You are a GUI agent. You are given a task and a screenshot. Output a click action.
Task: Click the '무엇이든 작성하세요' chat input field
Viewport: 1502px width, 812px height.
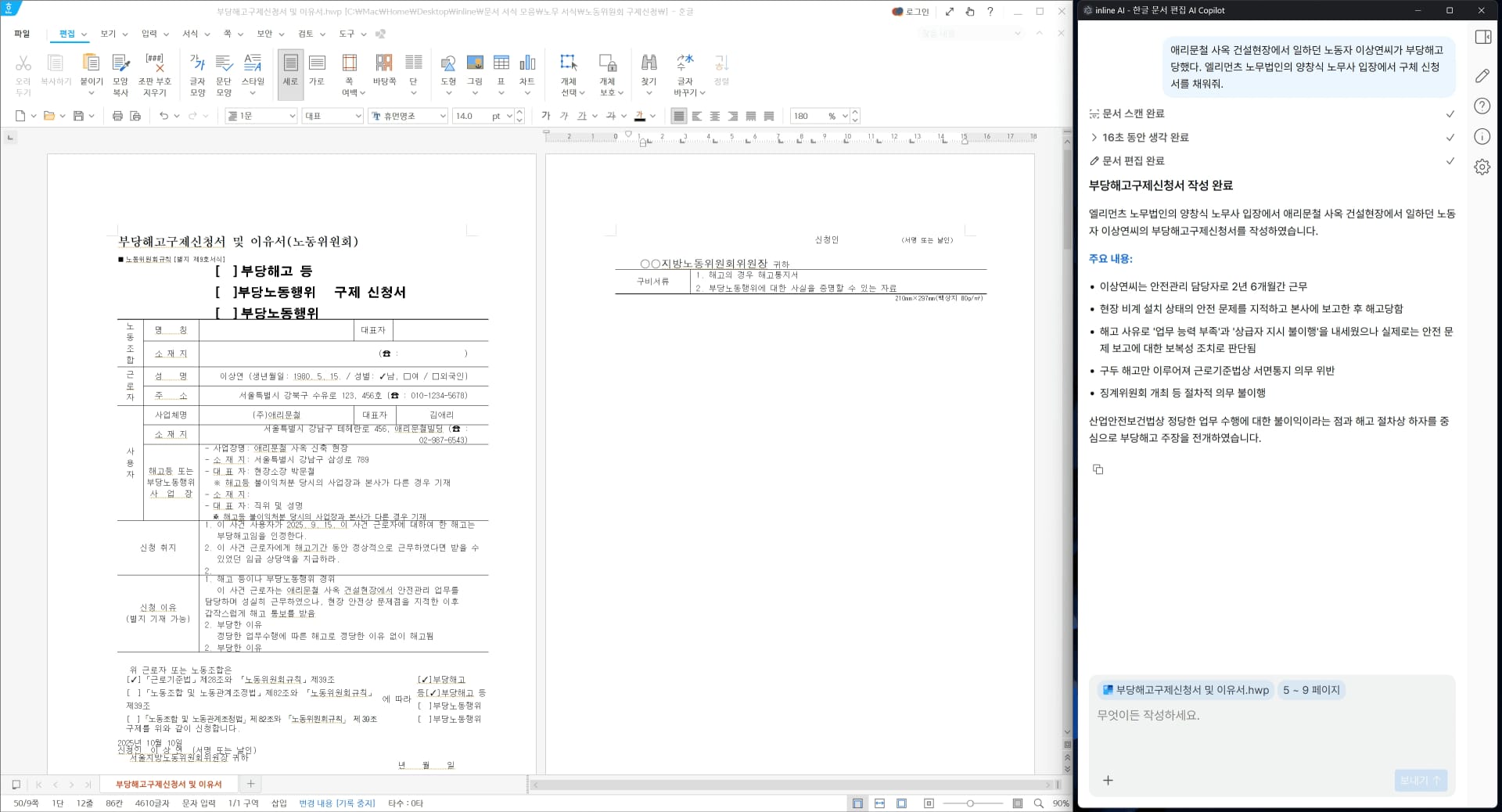1252,715
